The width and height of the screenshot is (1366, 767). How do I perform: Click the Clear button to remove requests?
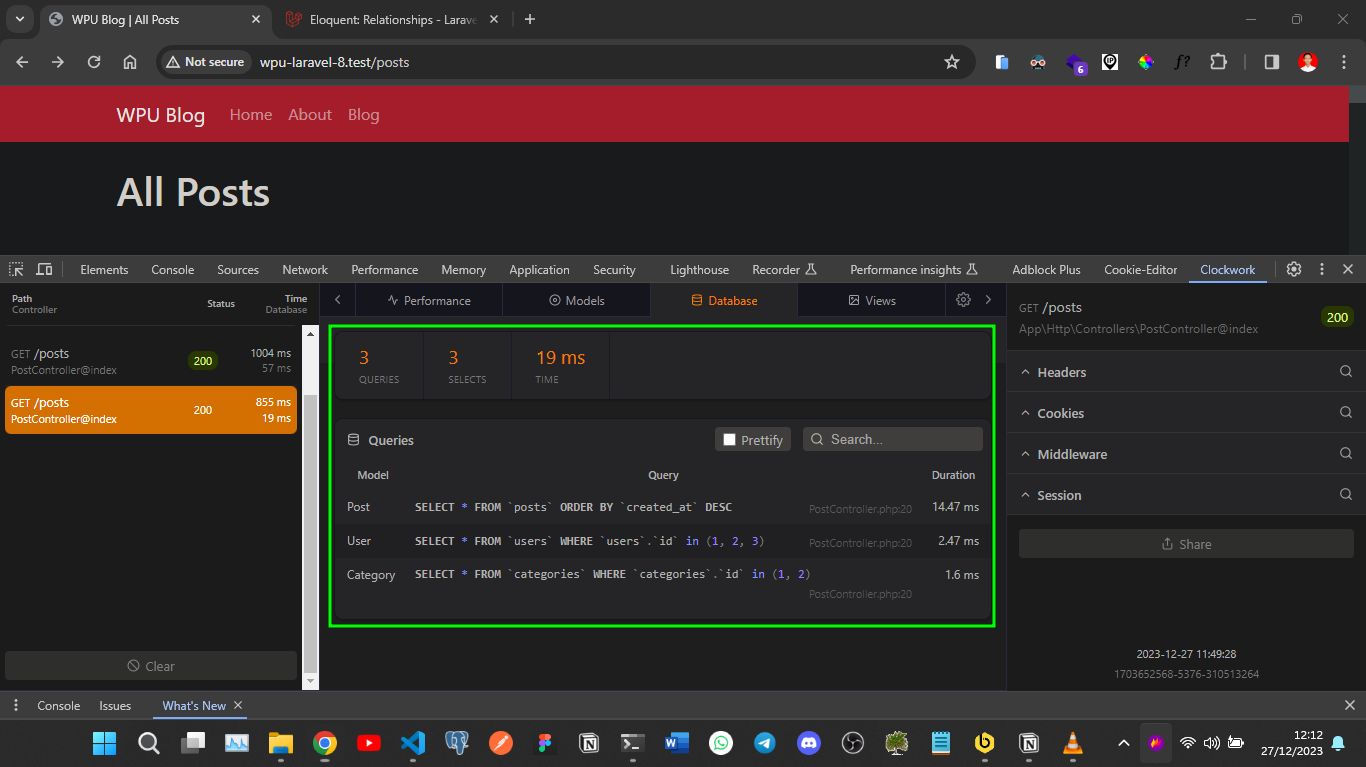152,666
